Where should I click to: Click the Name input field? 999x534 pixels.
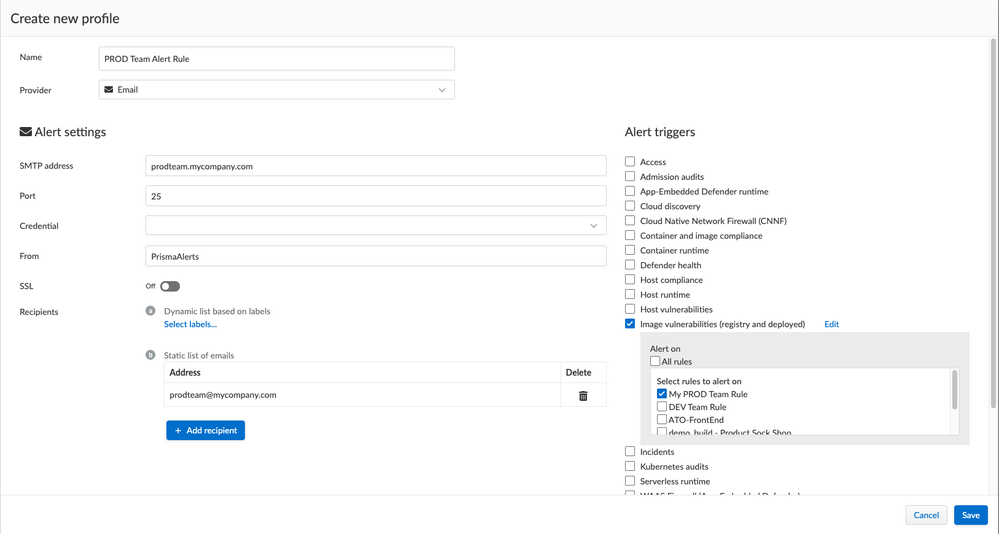[276, 59]
